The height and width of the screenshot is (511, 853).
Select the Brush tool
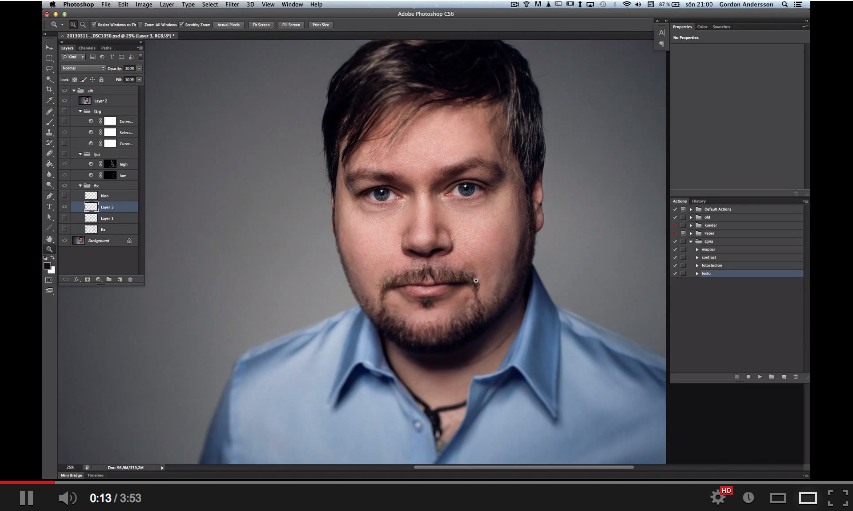[50, 122]
